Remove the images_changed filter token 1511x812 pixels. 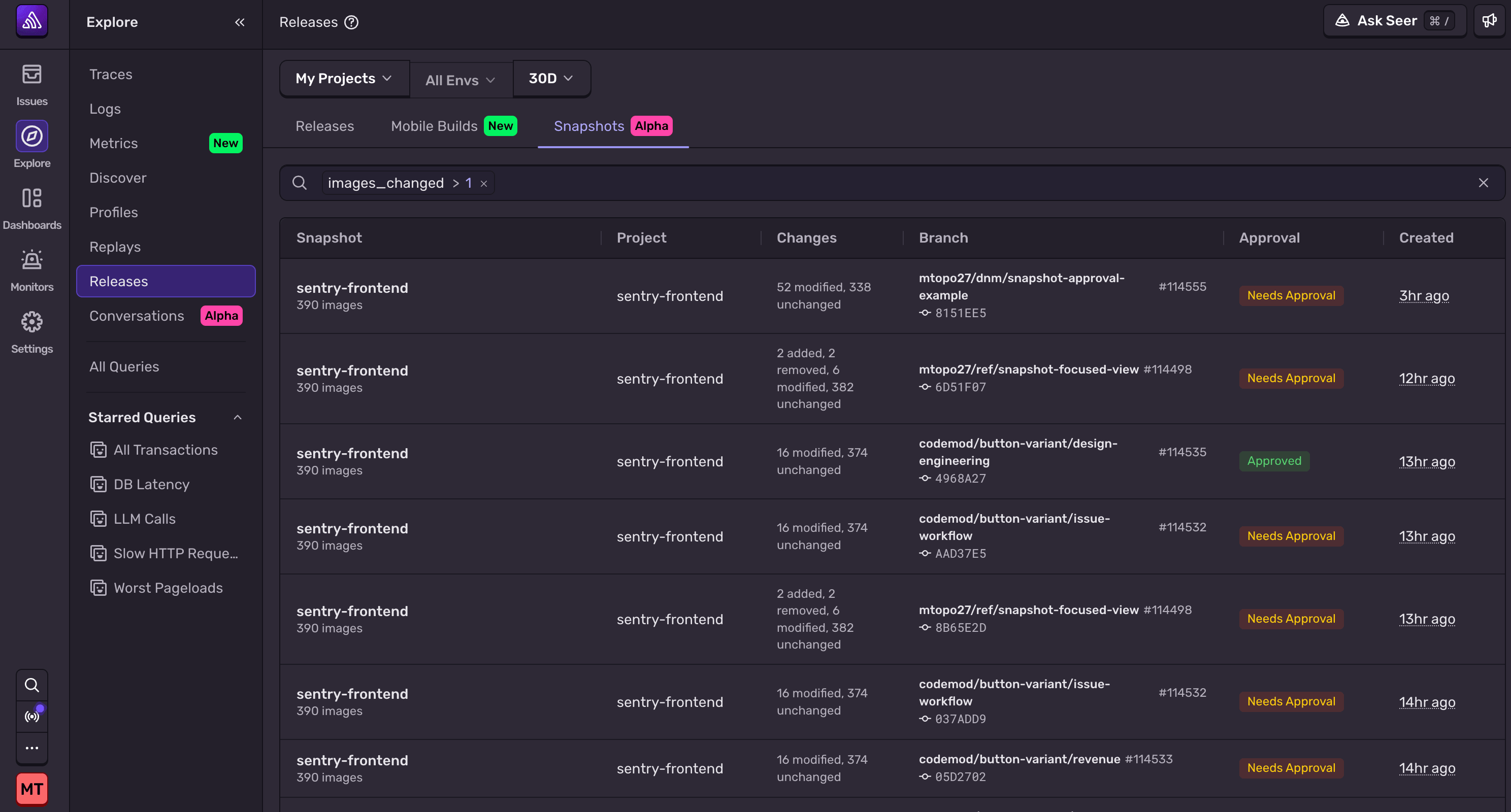pyautogui.click(x=484, y=184)
